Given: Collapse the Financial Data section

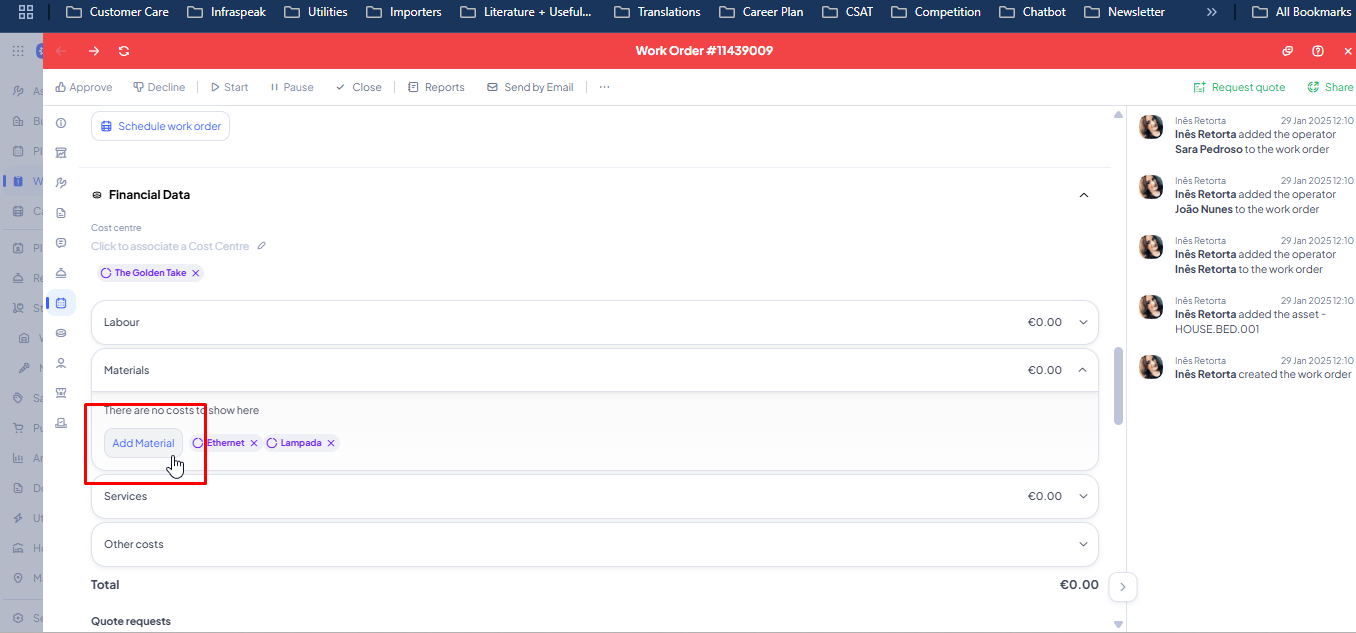Looking at the screenshot, I should pyautogui.click(x=1083, y=195).
